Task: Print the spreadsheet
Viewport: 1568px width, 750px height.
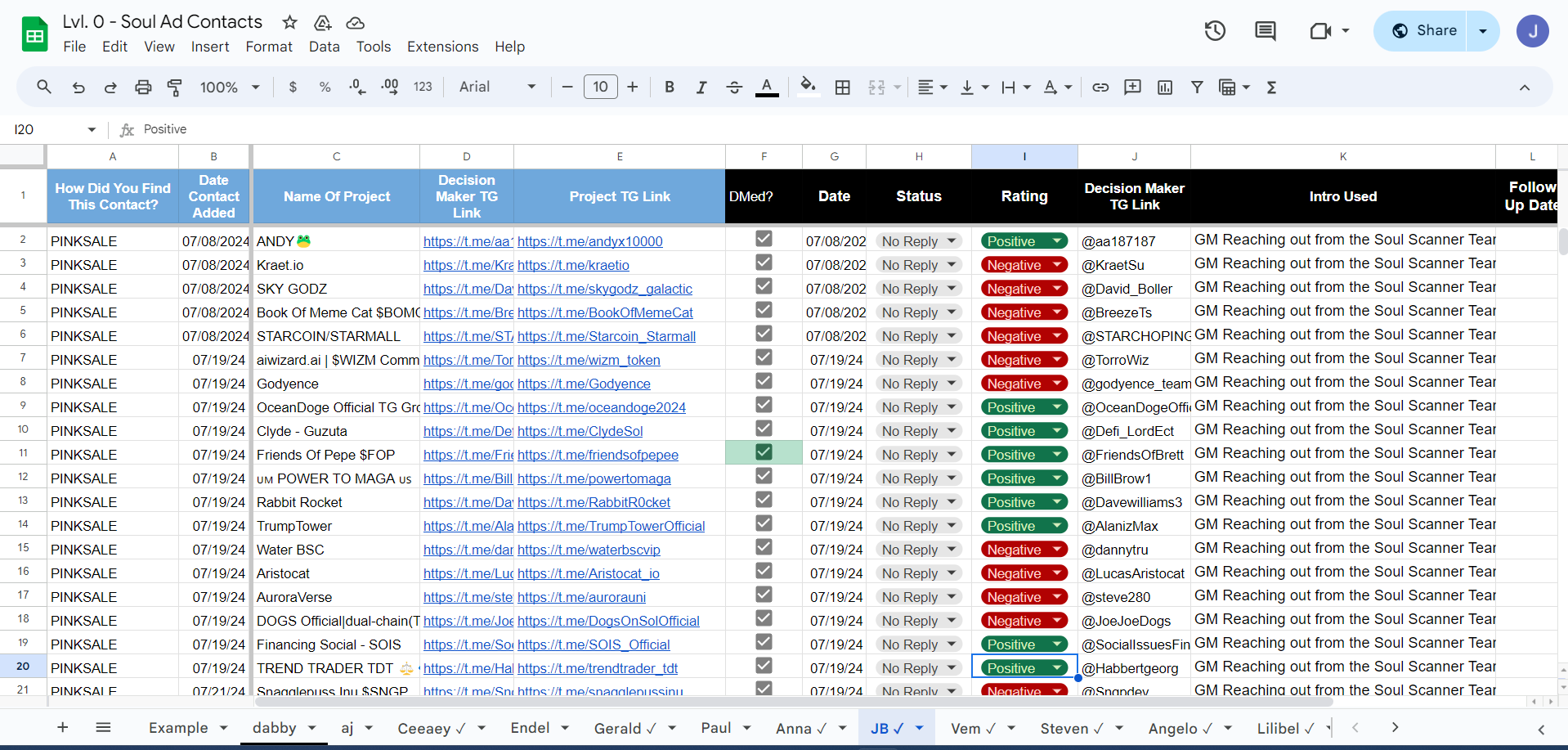Action: (x=143, y=87)
